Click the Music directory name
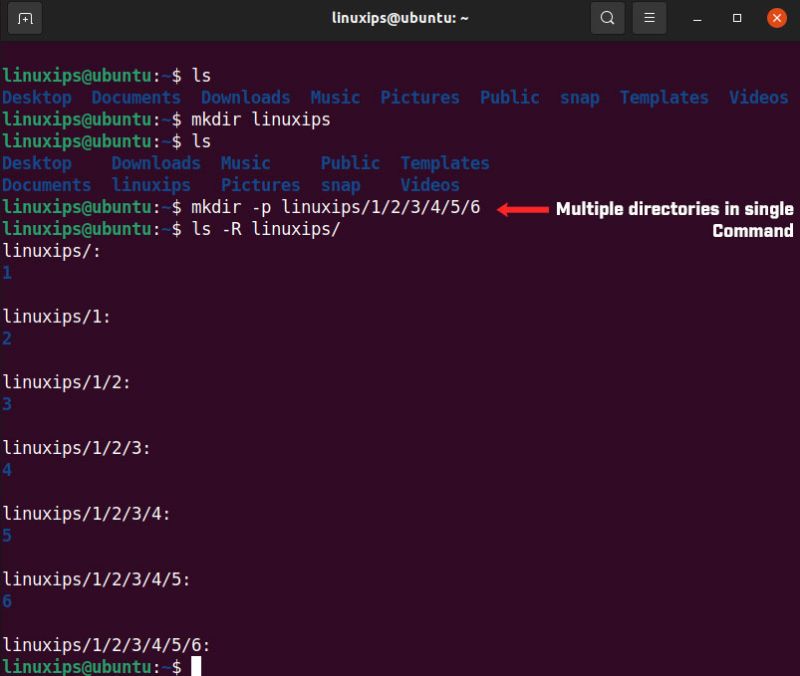800x676 pixels. coord(335,97)
